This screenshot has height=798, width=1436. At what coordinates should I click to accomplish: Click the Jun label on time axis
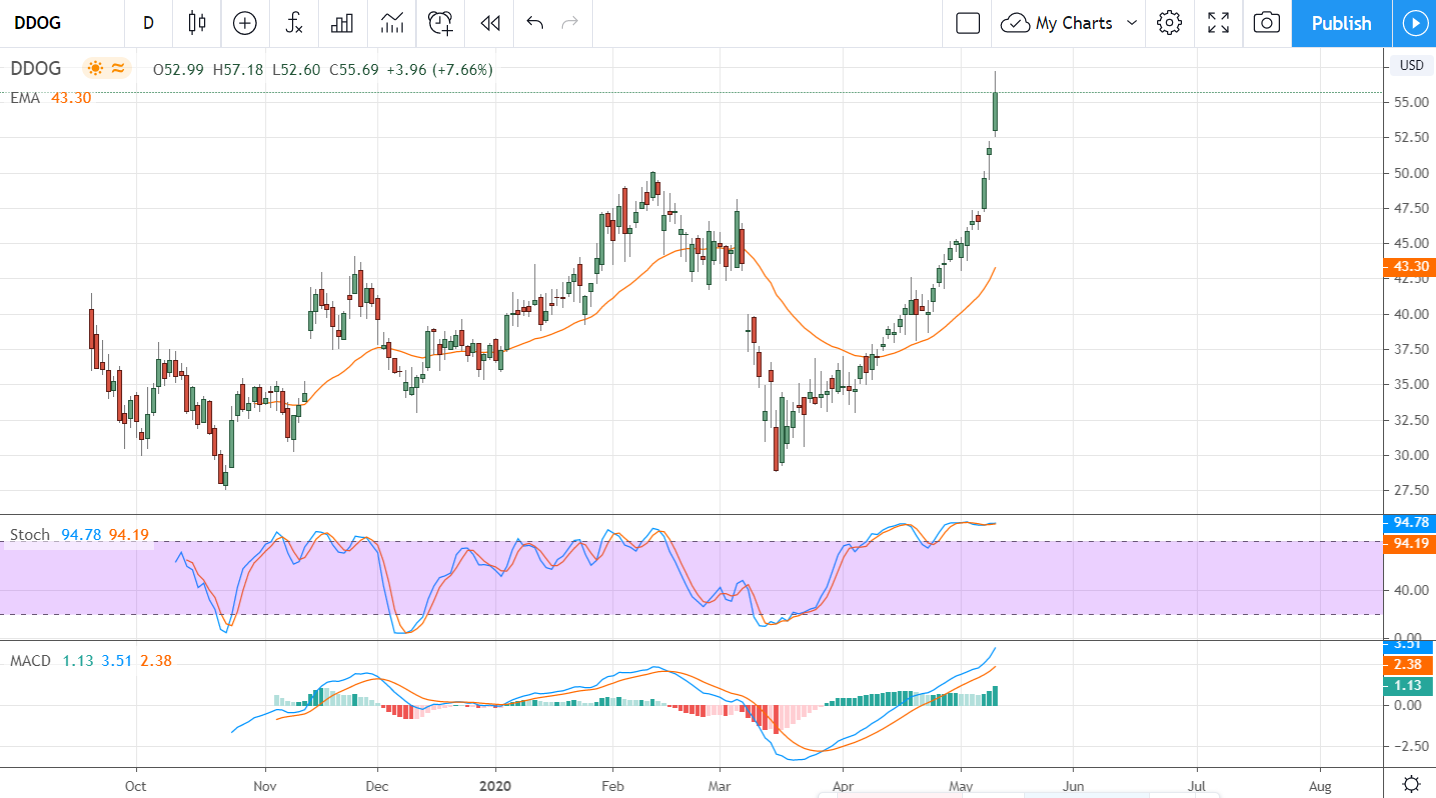coord(1073,786)
